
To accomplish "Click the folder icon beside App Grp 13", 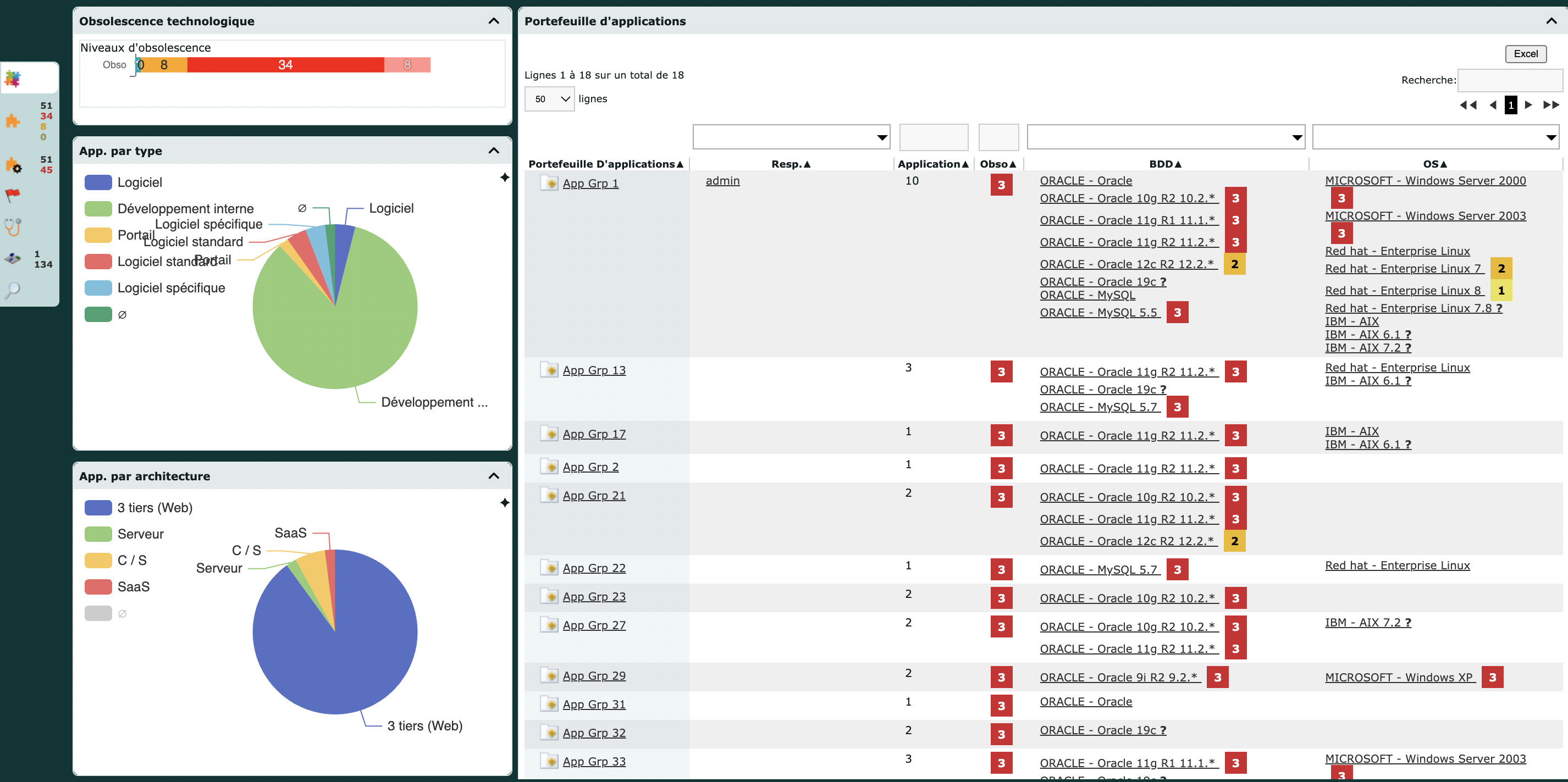I will (x=549, y=369).
